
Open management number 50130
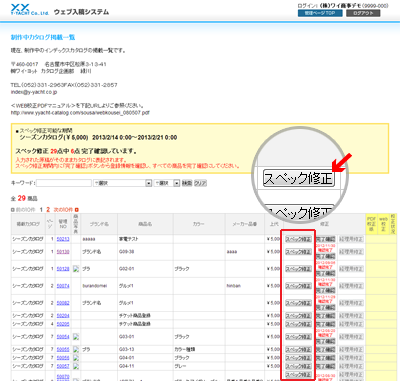pos(63,252)
